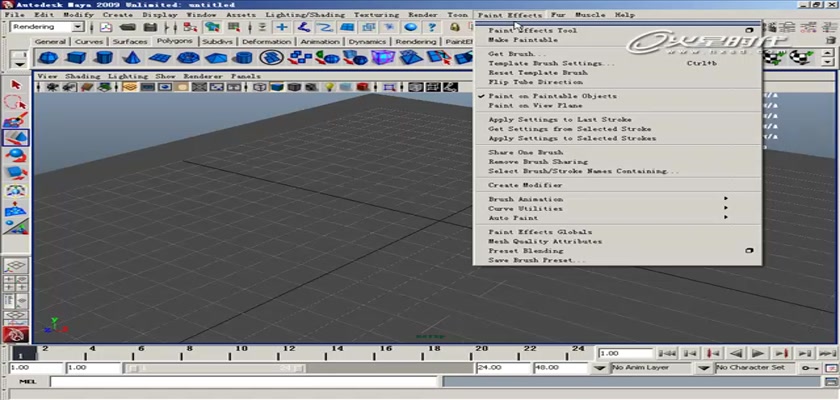Click step back one key button
Viewport: 840px width, 400px height.
[x=713, y=353]
